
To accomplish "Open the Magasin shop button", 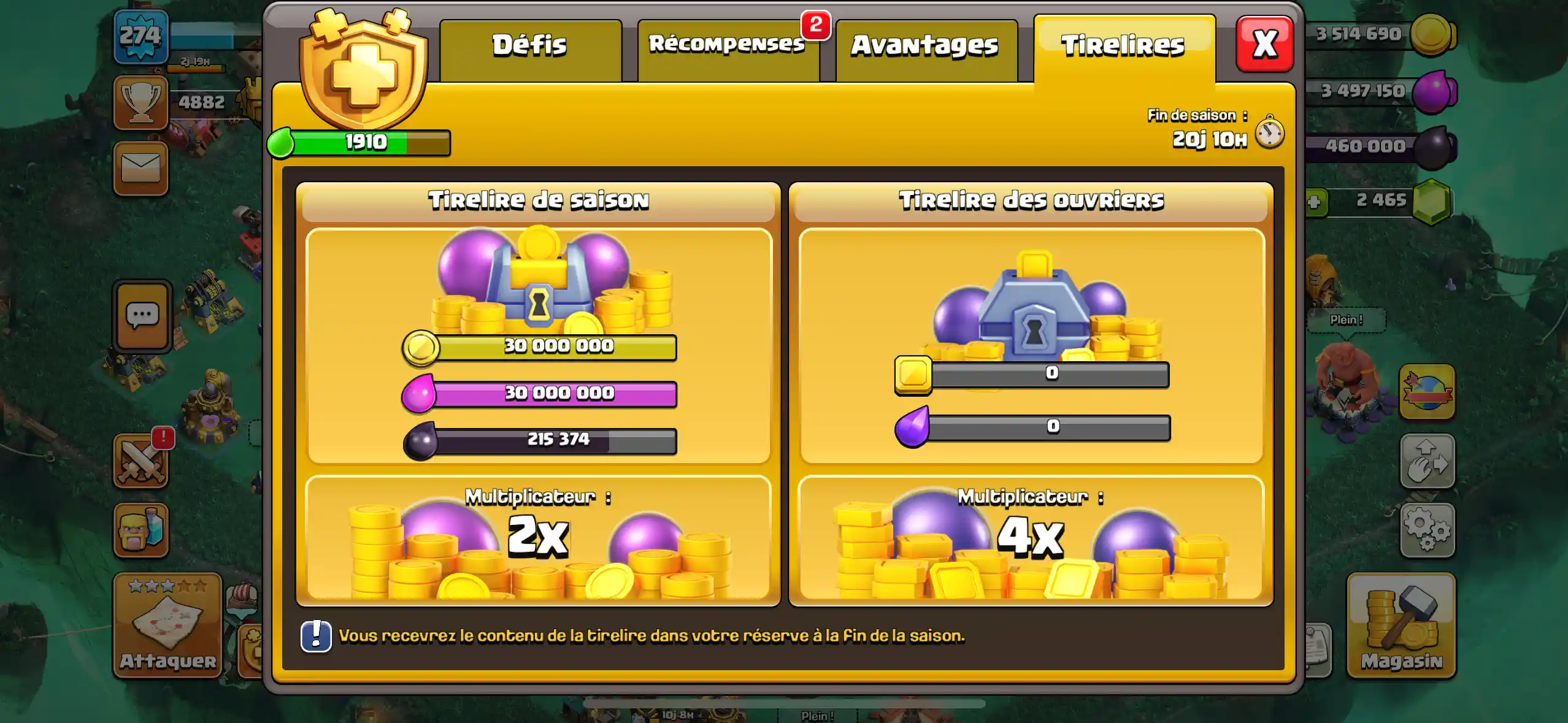I will click(1401, 625).
